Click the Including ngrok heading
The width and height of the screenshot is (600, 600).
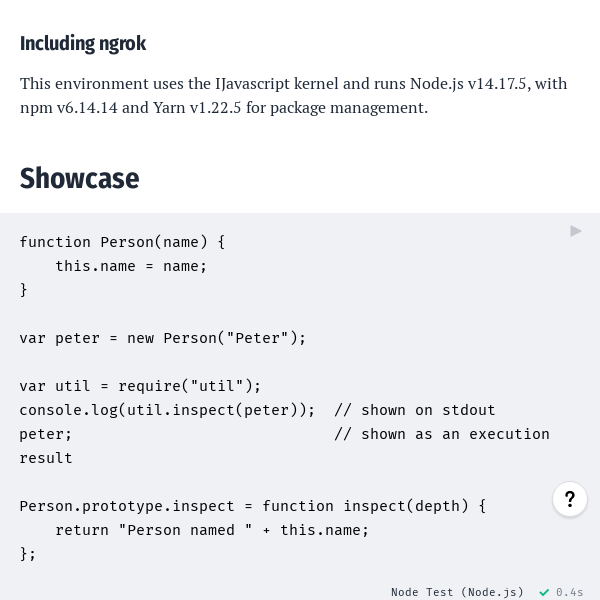click(83, 43)
